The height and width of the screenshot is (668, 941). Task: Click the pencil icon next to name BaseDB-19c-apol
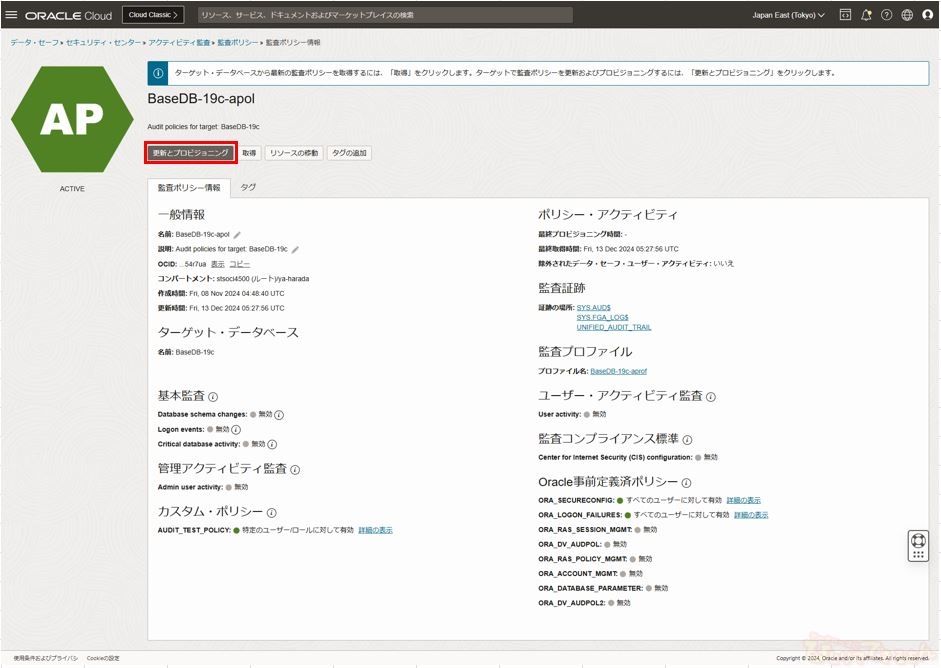[237, 235]
